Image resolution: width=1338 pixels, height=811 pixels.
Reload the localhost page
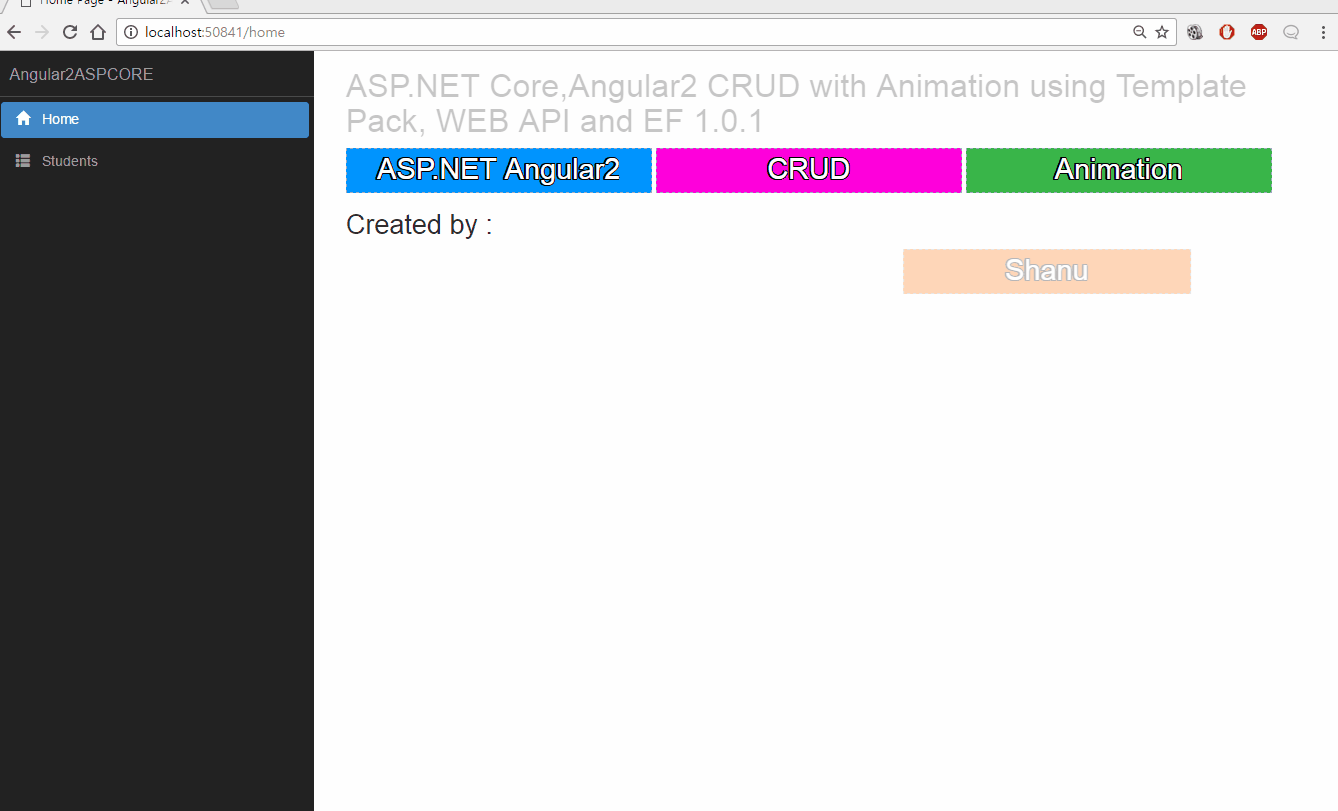pyautogui.click(x=70, y=32)
